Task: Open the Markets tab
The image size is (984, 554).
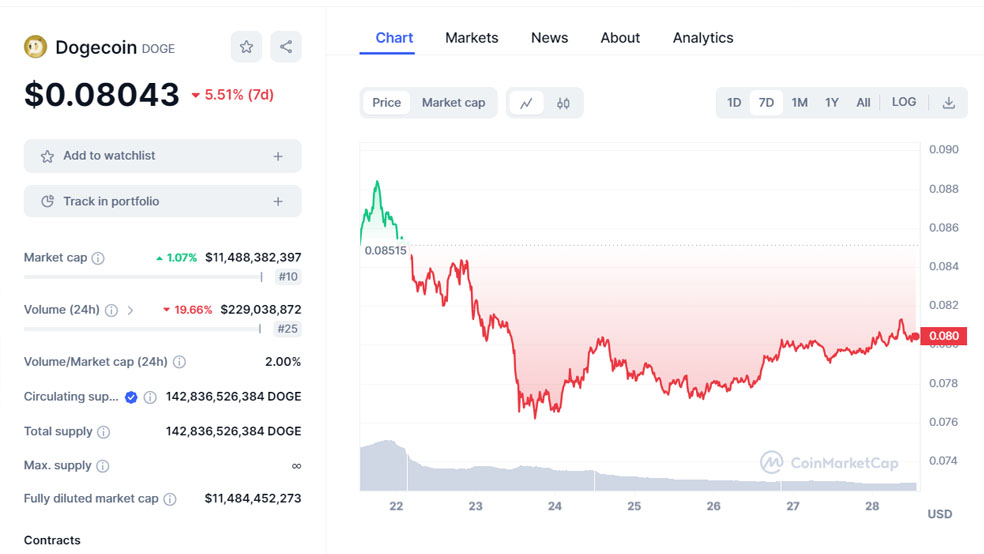Action: pos(471,38)
